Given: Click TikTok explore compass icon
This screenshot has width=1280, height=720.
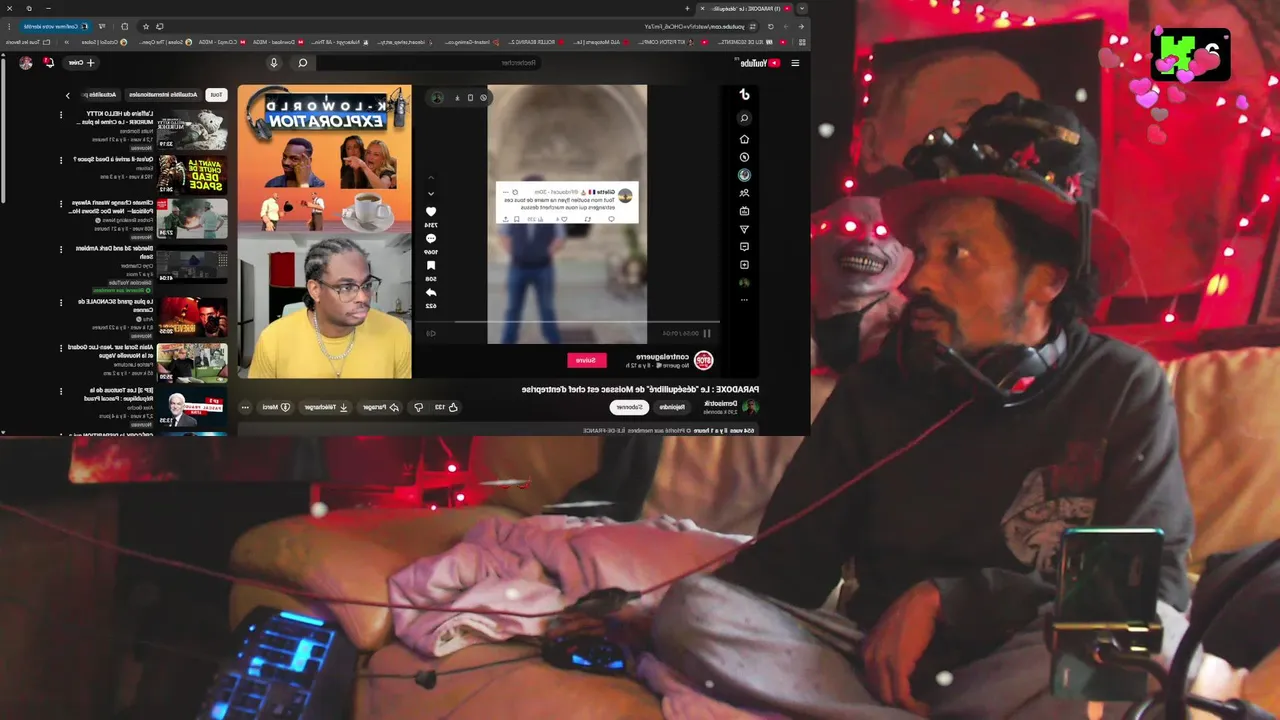Looking at the screenshot, I should pyautogui.click(x=744, y=157).
